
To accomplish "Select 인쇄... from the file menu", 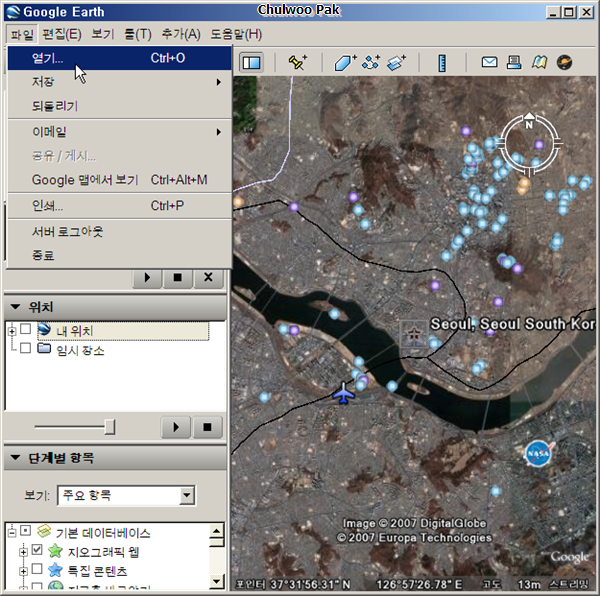I will pos(119,206).
